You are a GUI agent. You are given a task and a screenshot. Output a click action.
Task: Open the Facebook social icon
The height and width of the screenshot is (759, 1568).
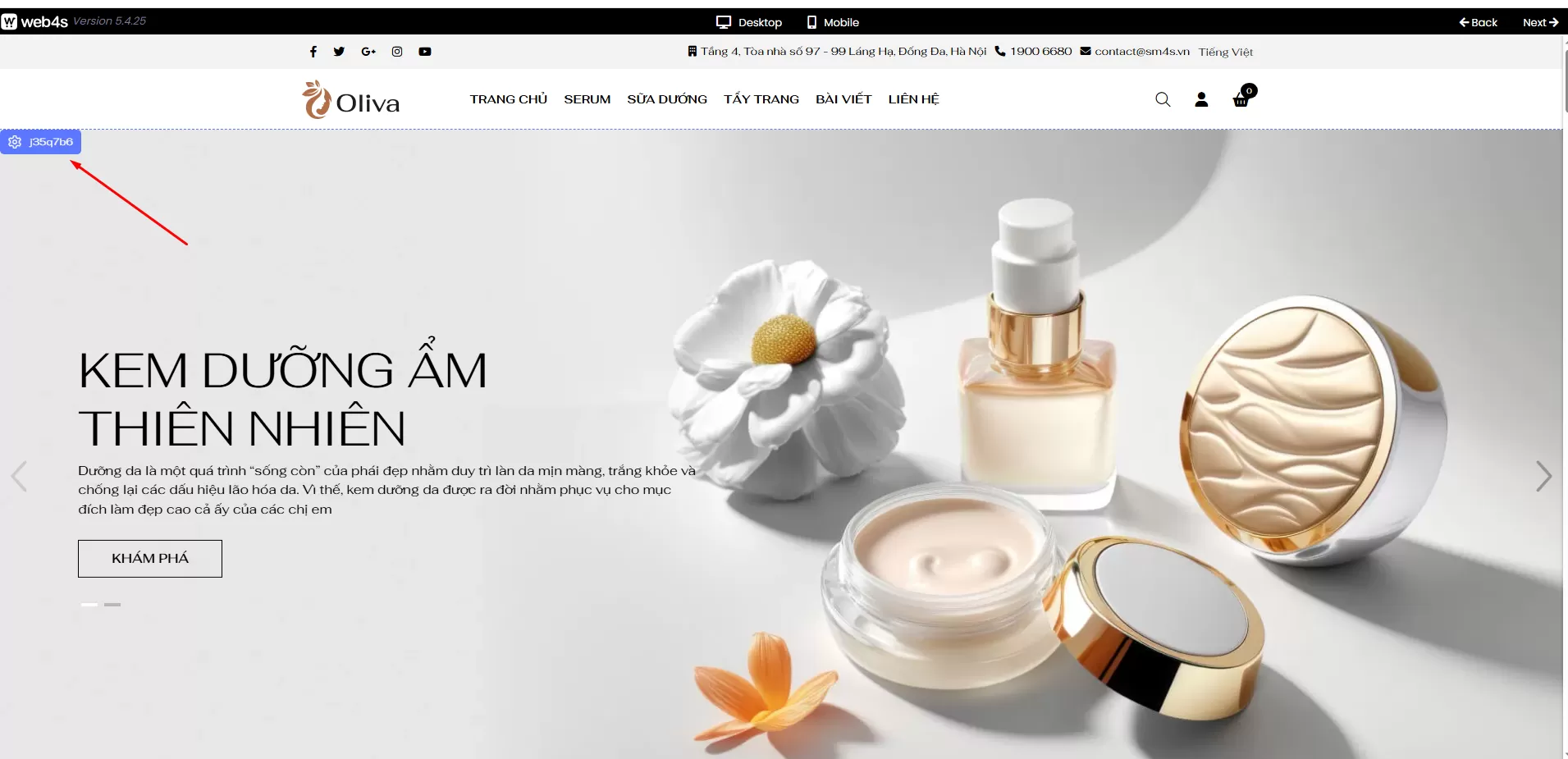313,52
